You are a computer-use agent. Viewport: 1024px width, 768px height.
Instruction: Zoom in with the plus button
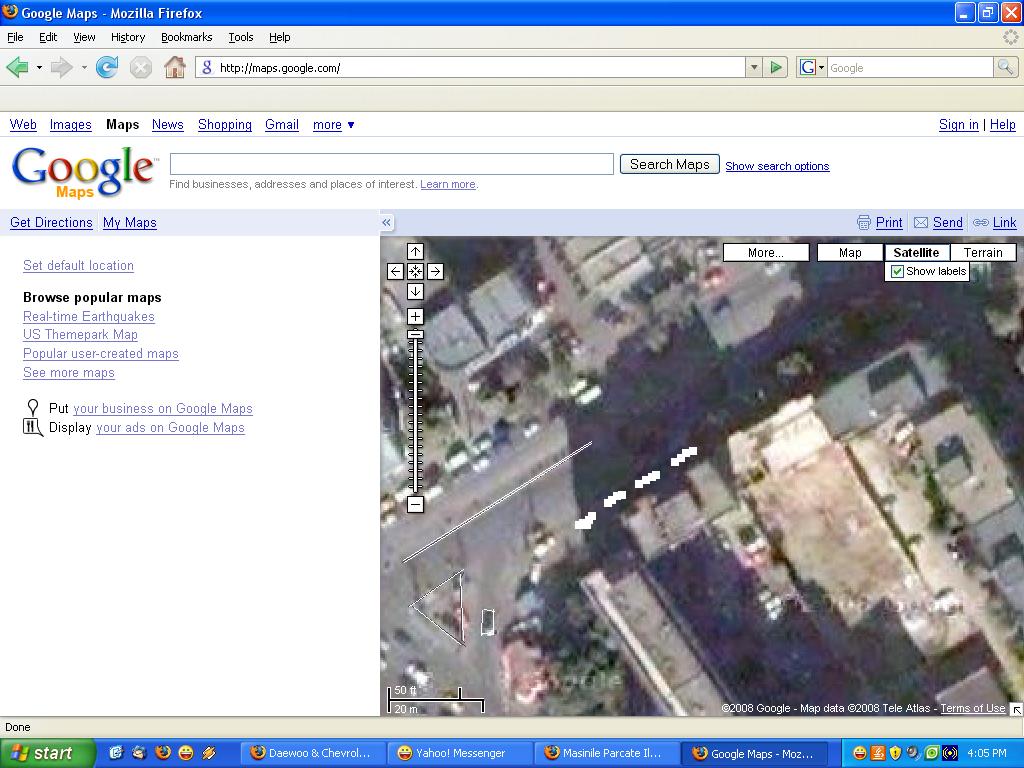[x=415, y=317]
